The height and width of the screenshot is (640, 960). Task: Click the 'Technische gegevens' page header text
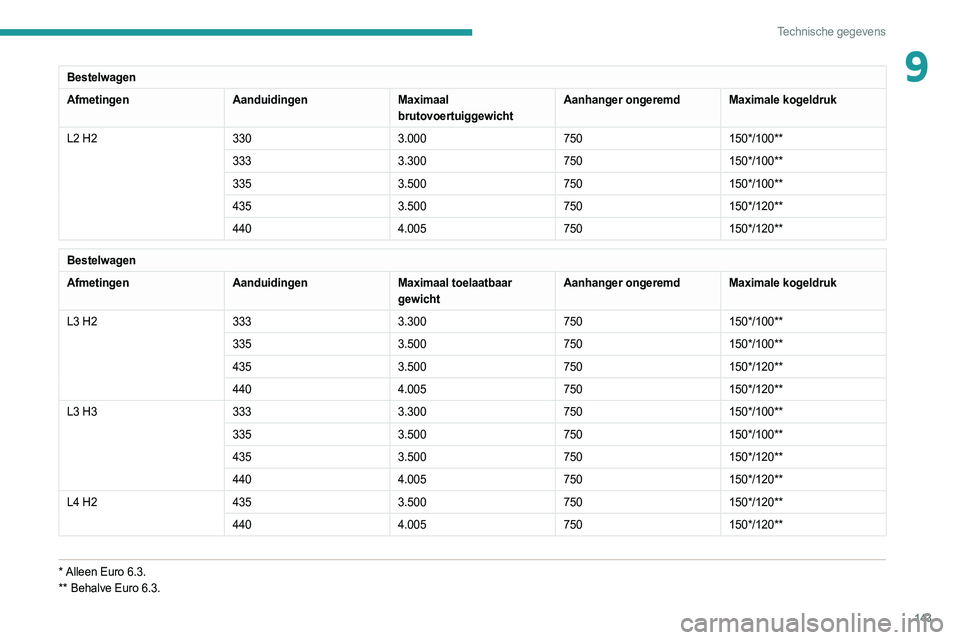tap(831, 32)
